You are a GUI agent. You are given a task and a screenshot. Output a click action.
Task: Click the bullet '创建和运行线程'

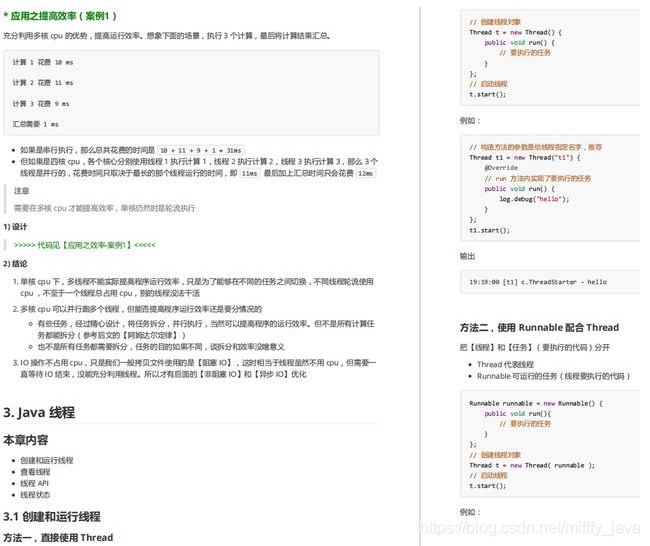pos(47,460)
